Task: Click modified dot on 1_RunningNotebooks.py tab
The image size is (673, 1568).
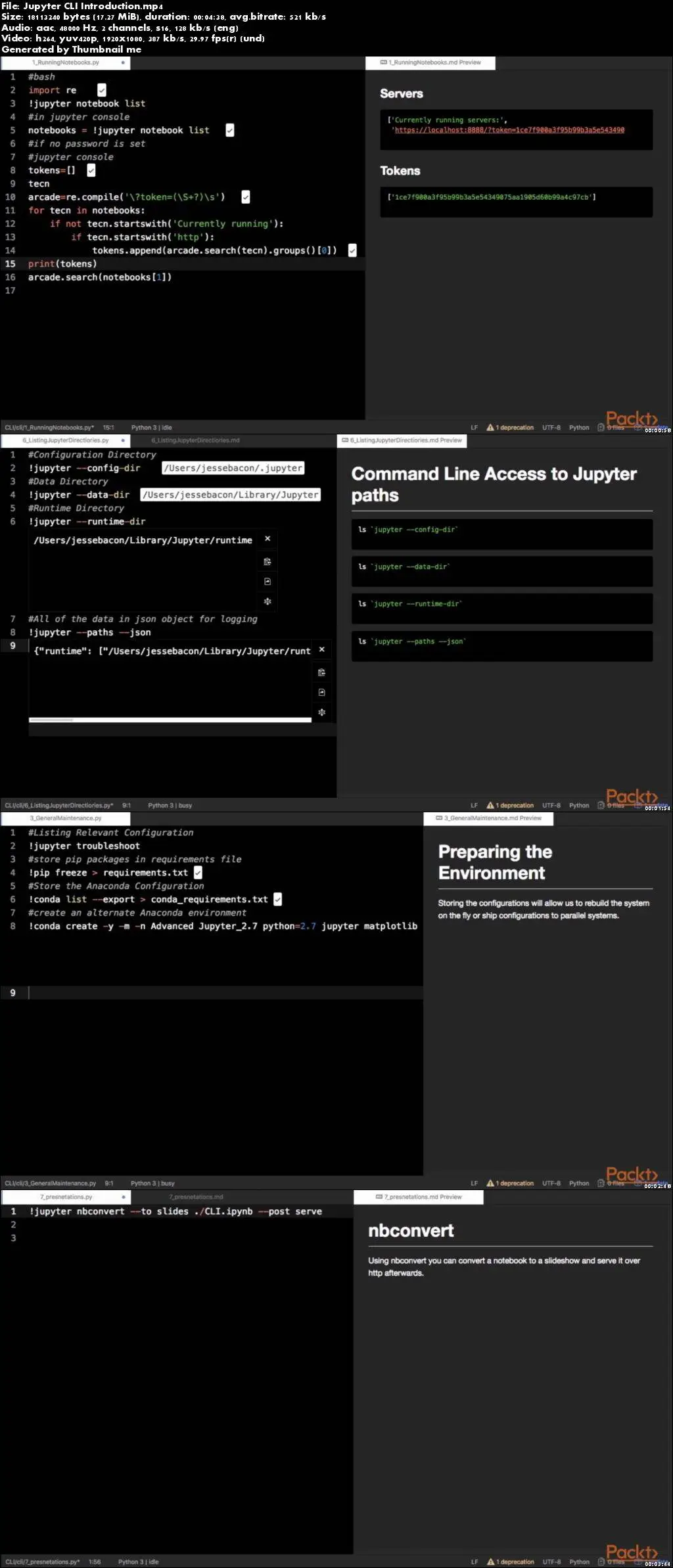Action: coord(123,62)
